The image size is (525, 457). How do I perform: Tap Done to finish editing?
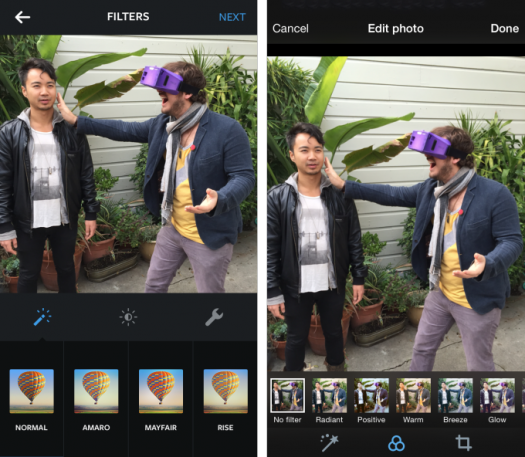pyautogui.click(x=505, y=28)
